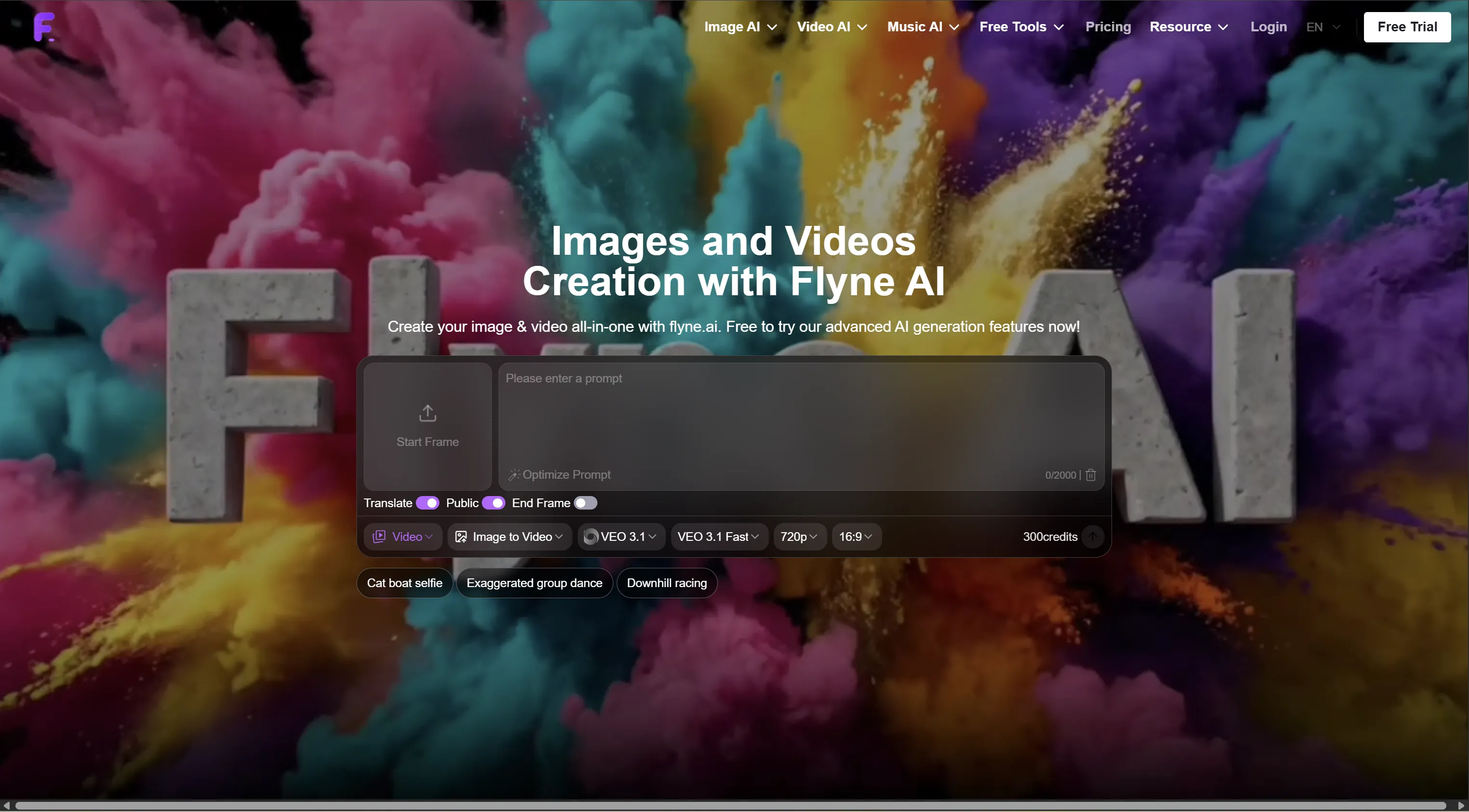Open the 16:9 aspect ratio dropdown
Image resolution: width=1469 pixels, height=812 pixels.
coord(856,537)
